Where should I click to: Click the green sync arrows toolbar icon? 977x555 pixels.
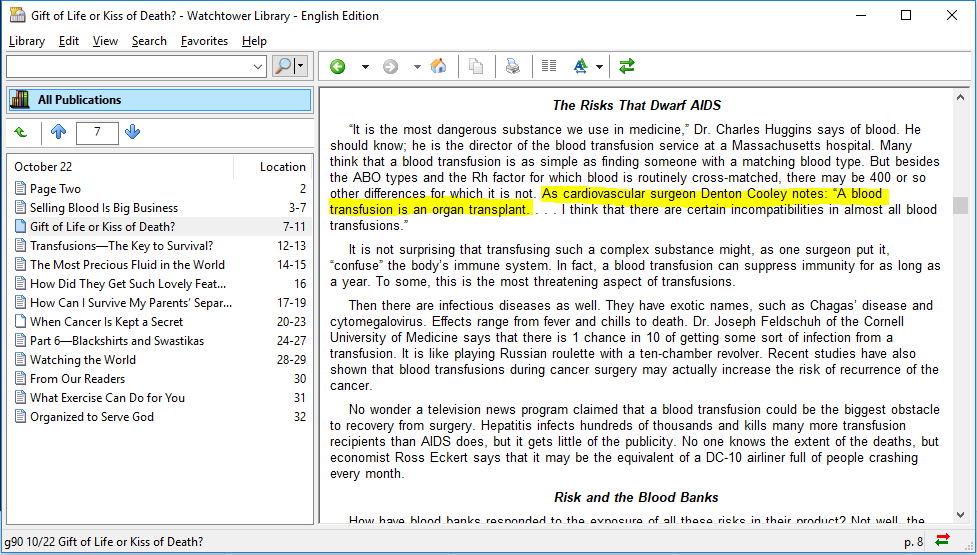(x=627, y=67)
